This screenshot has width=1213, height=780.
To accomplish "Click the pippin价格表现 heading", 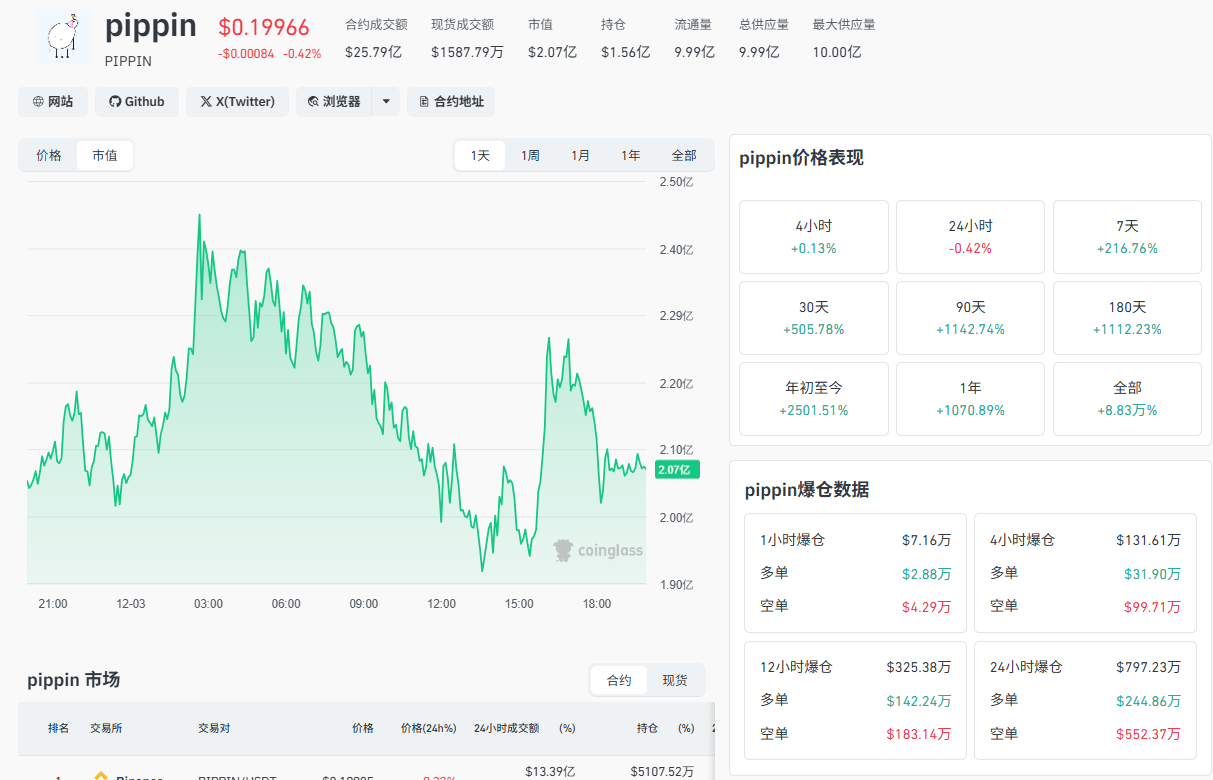I will 801,158.
